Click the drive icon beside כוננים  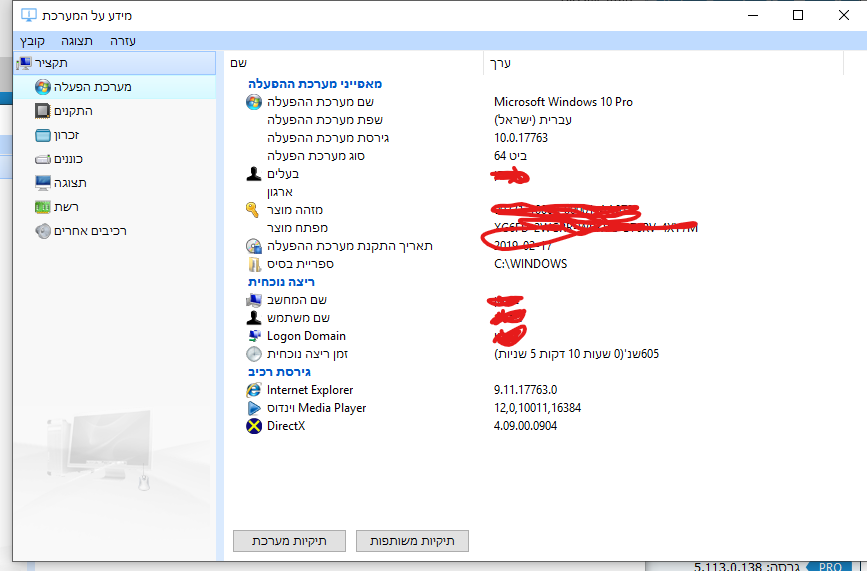click(43, 159)
